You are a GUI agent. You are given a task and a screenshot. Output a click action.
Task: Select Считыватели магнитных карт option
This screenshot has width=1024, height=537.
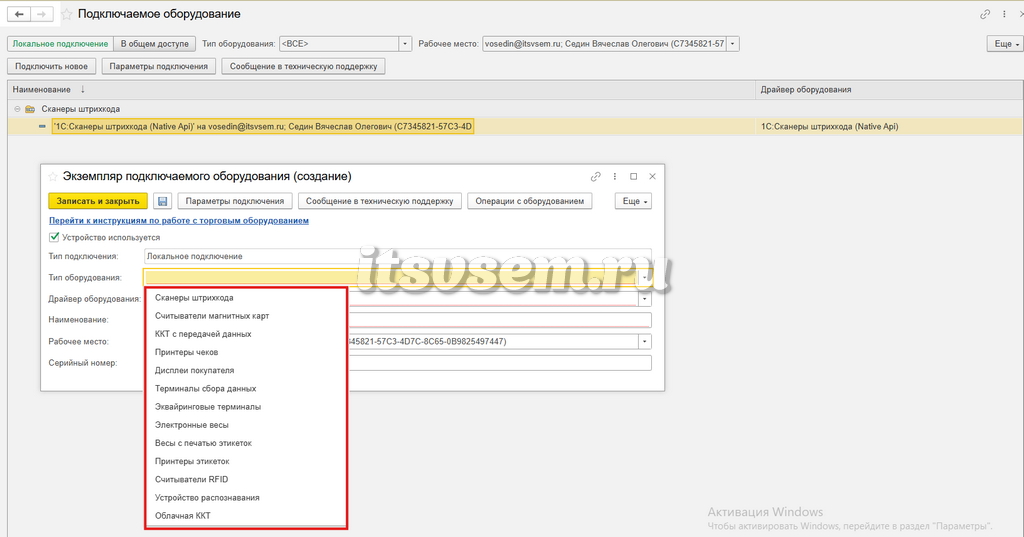click(246, 316)
